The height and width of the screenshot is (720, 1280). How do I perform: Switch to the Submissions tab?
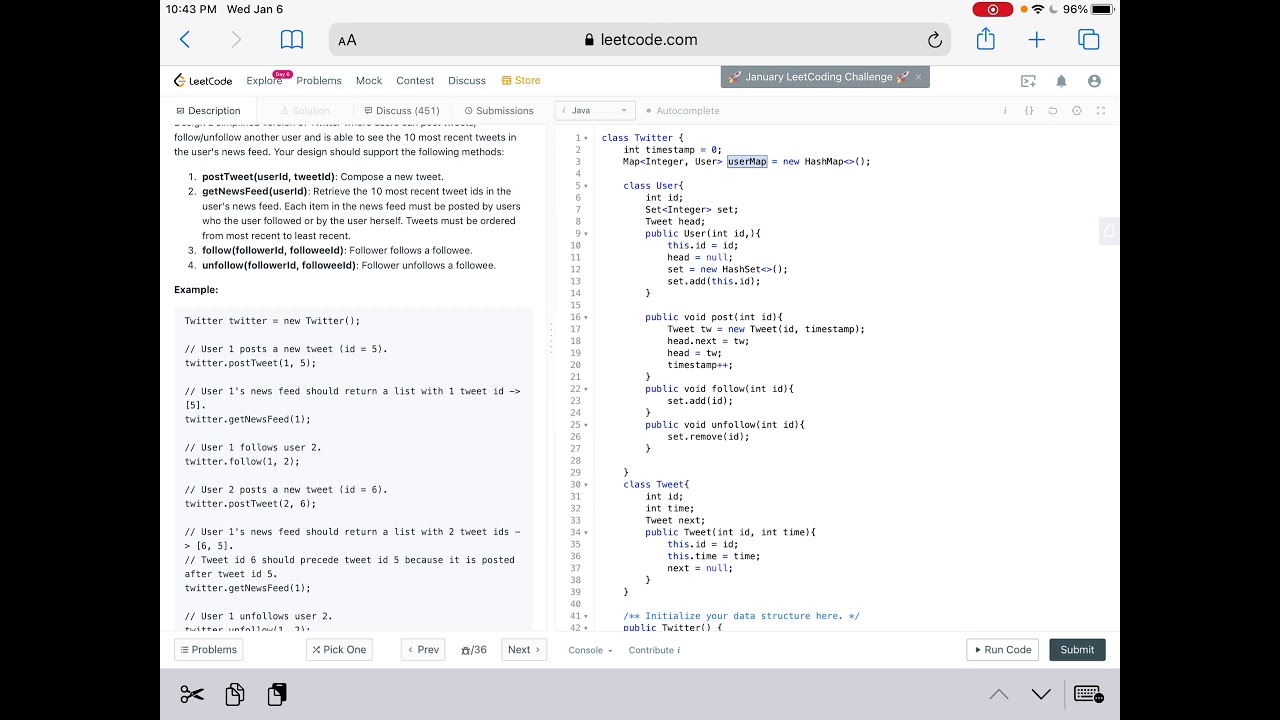tap(499, 111)
